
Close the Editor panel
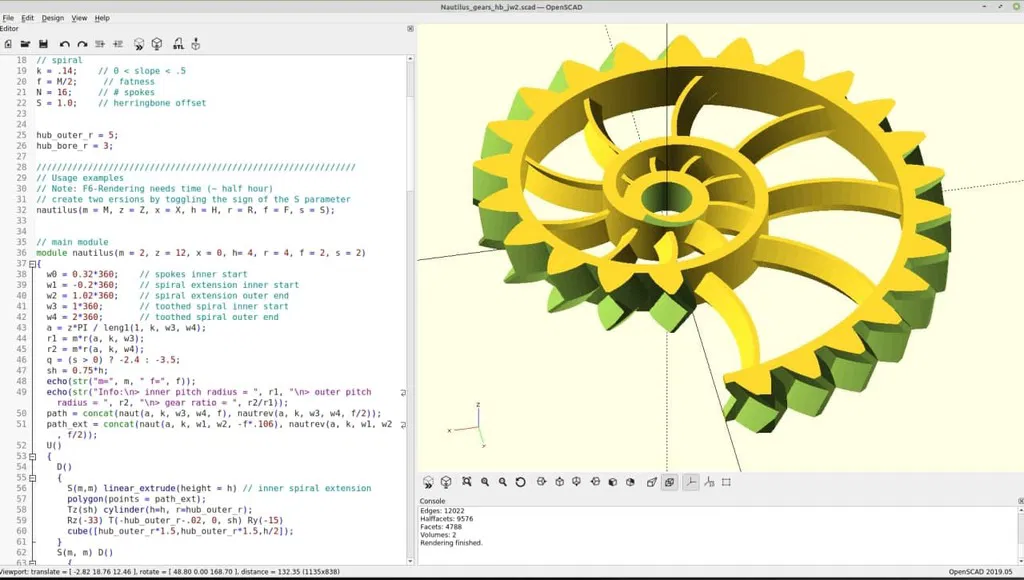[409, 28]
